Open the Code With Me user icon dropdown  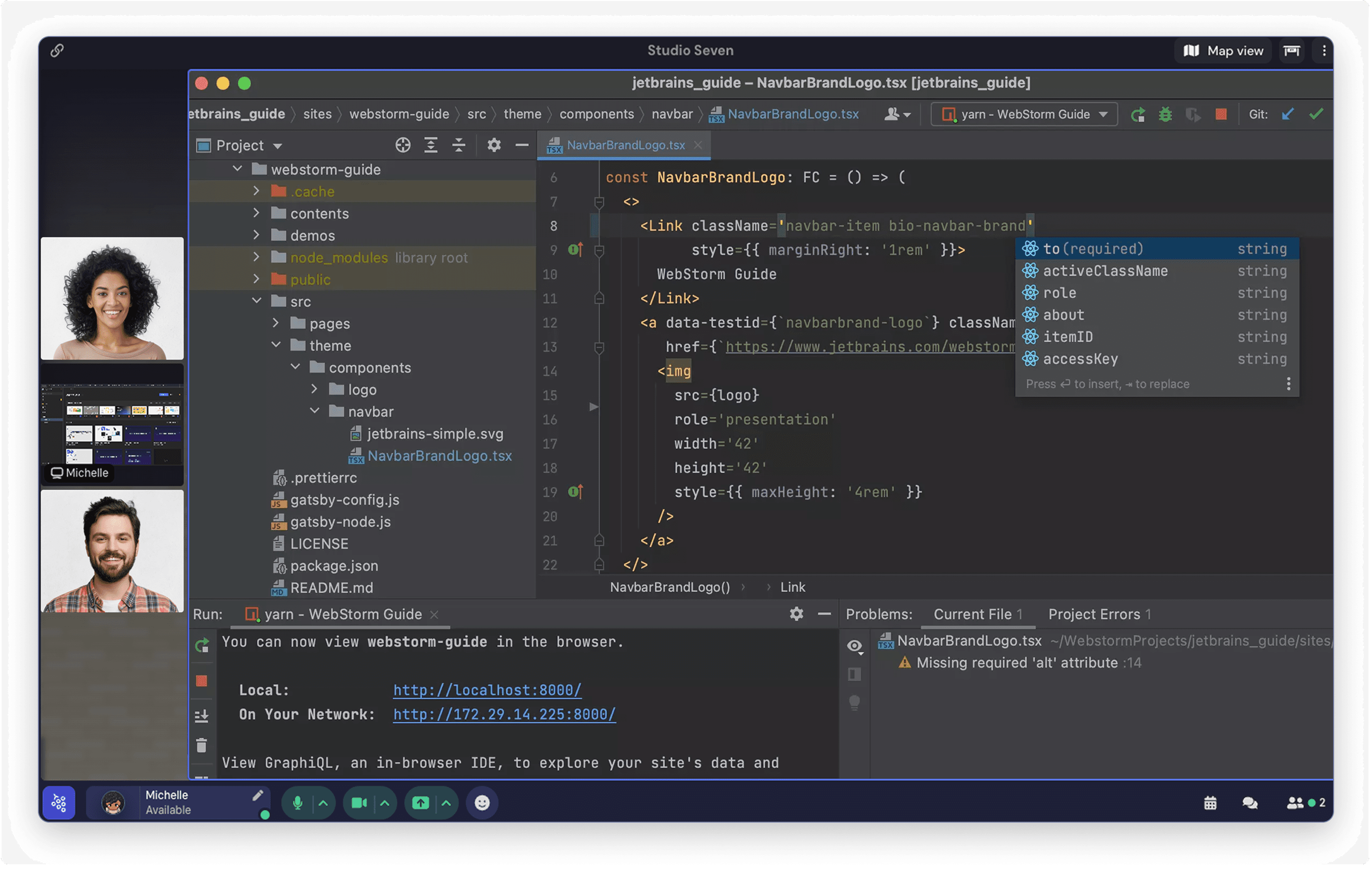pos(897,115)
